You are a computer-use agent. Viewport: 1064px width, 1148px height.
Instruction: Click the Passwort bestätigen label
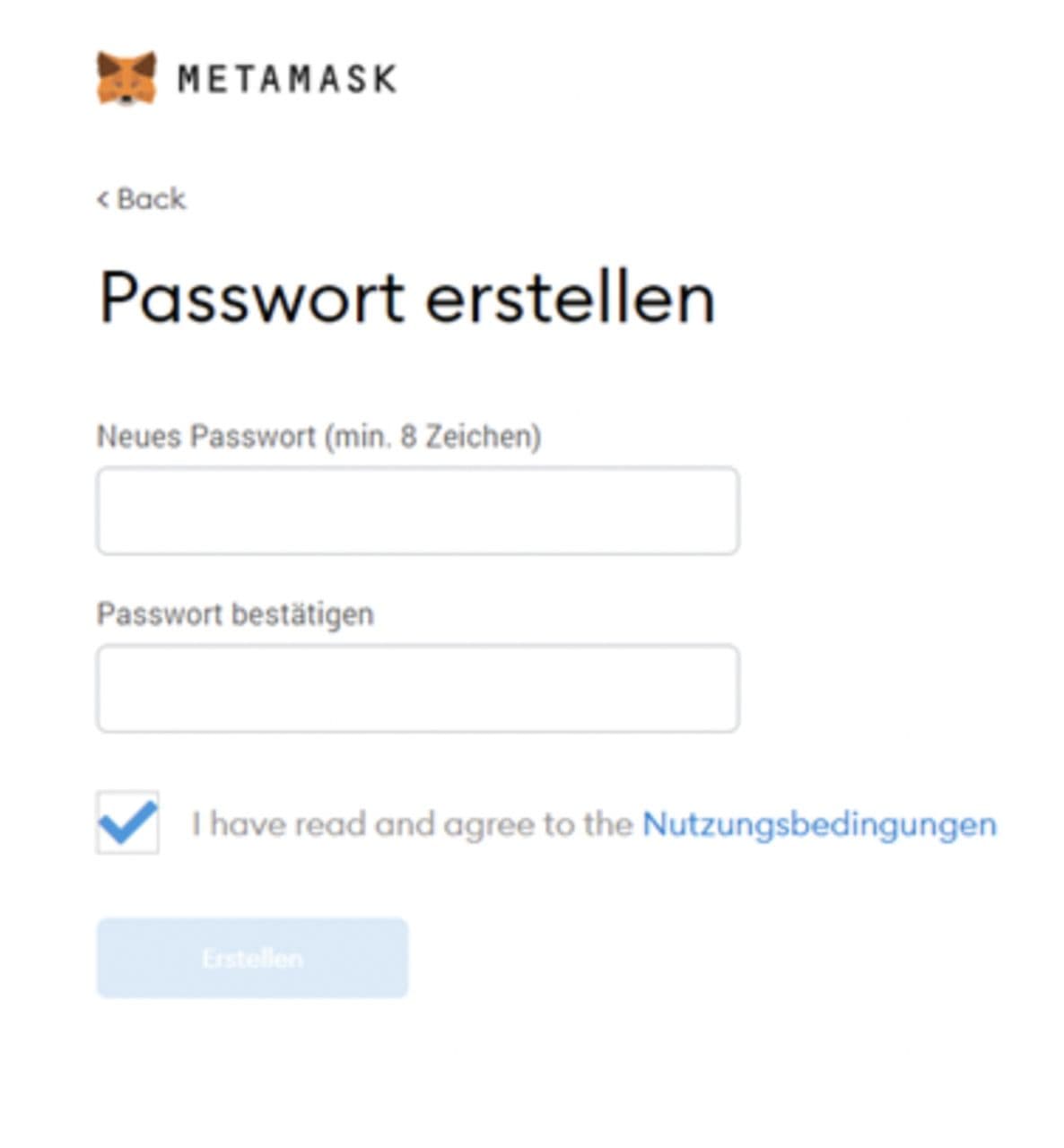pyautogui.click(x=235, y=614)
